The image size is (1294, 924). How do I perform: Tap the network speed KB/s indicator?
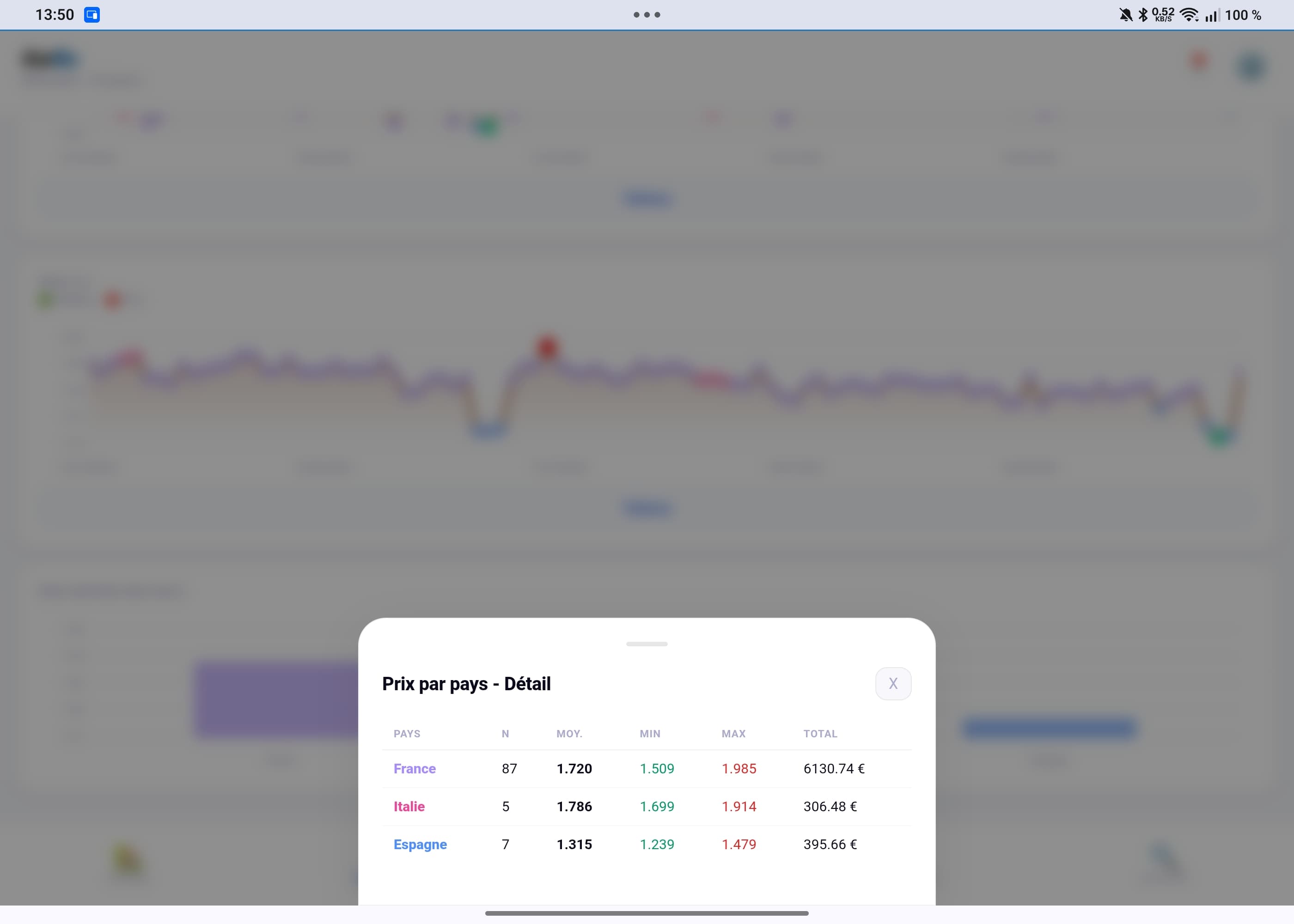(x=1163, y=15)
